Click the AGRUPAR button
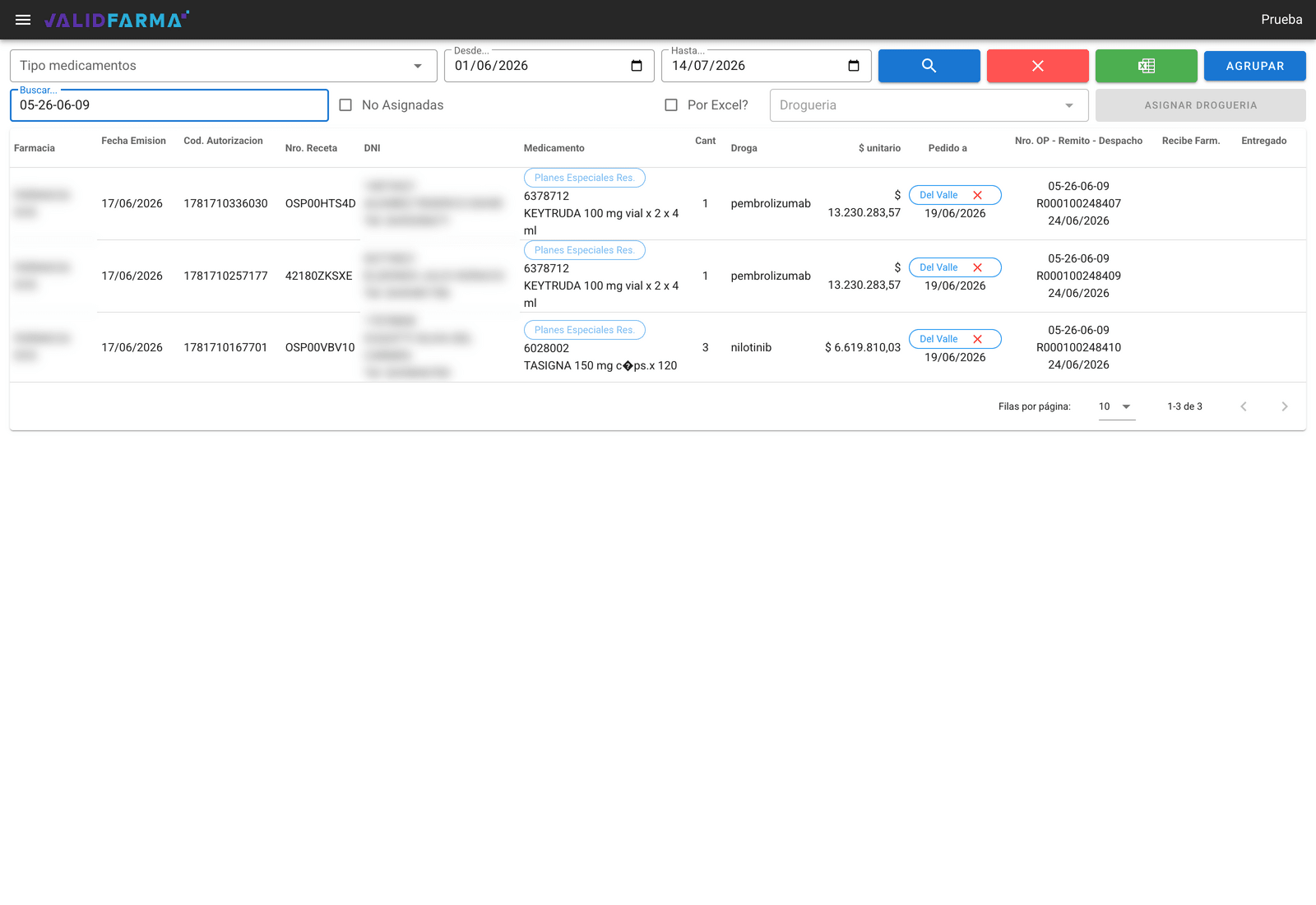 (x=1255, y=66)
